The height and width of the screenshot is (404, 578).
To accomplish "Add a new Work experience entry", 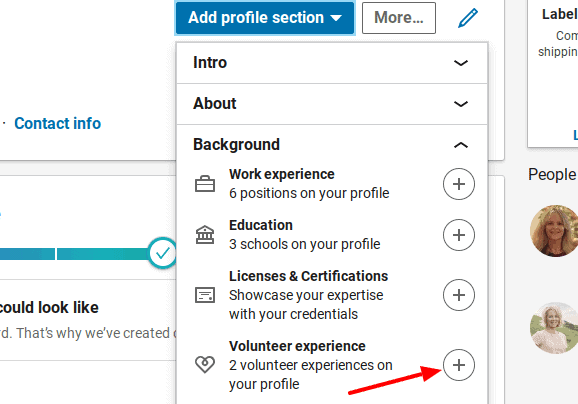I will [459, 184].
